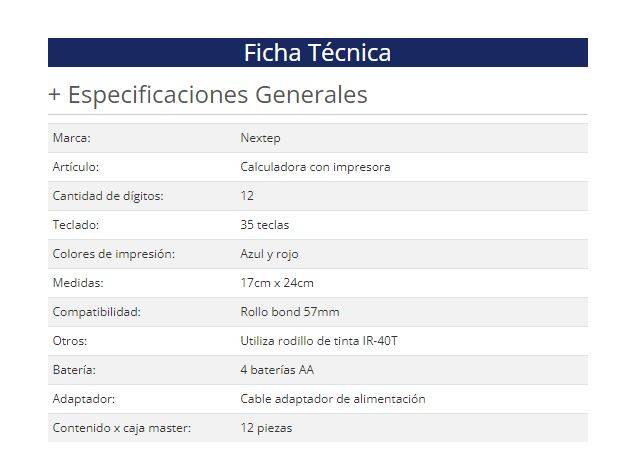Select the 12 digits value
This screenshot has width=631, height=460.
[x=247, y=196]
